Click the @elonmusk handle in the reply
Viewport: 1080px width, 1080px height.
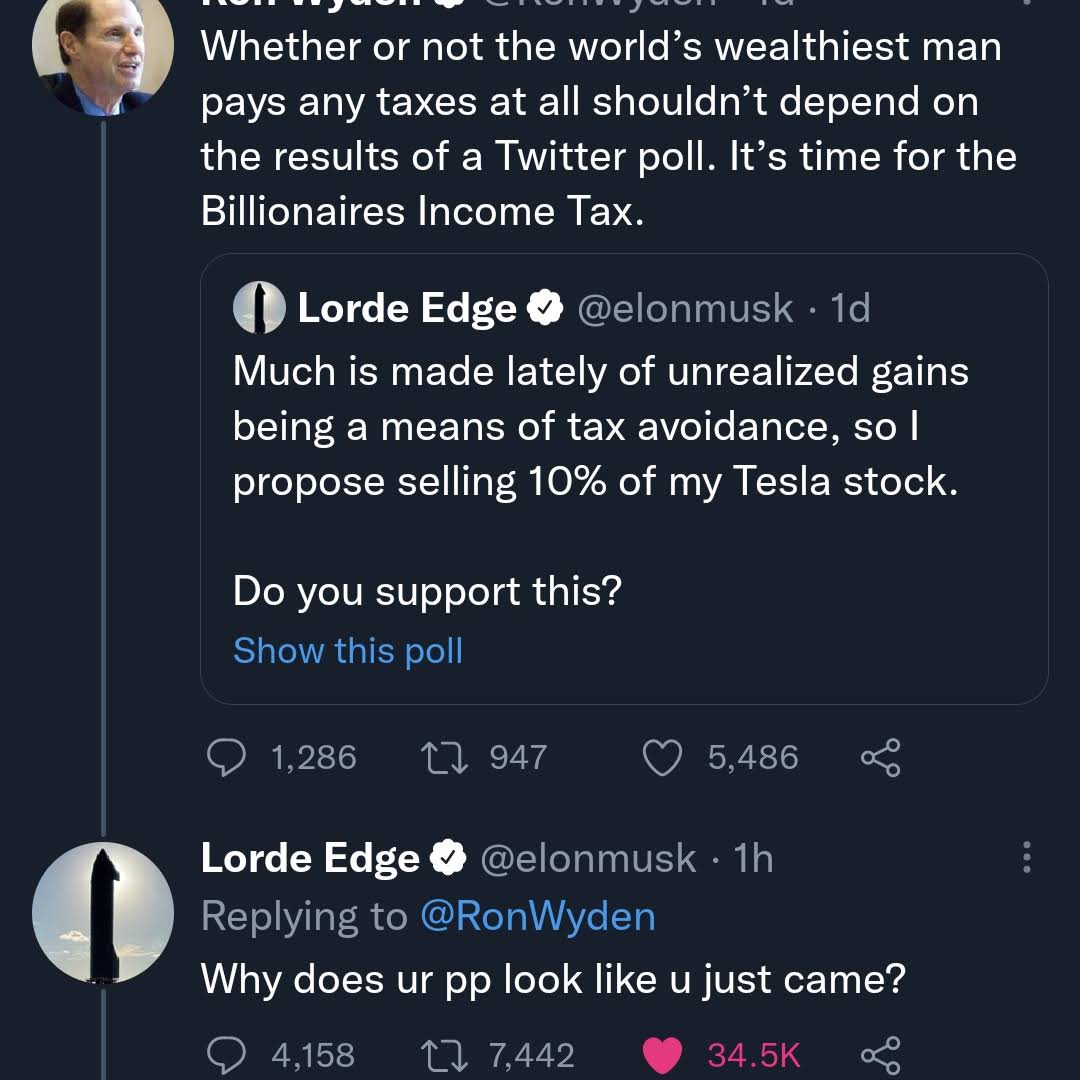588,858
